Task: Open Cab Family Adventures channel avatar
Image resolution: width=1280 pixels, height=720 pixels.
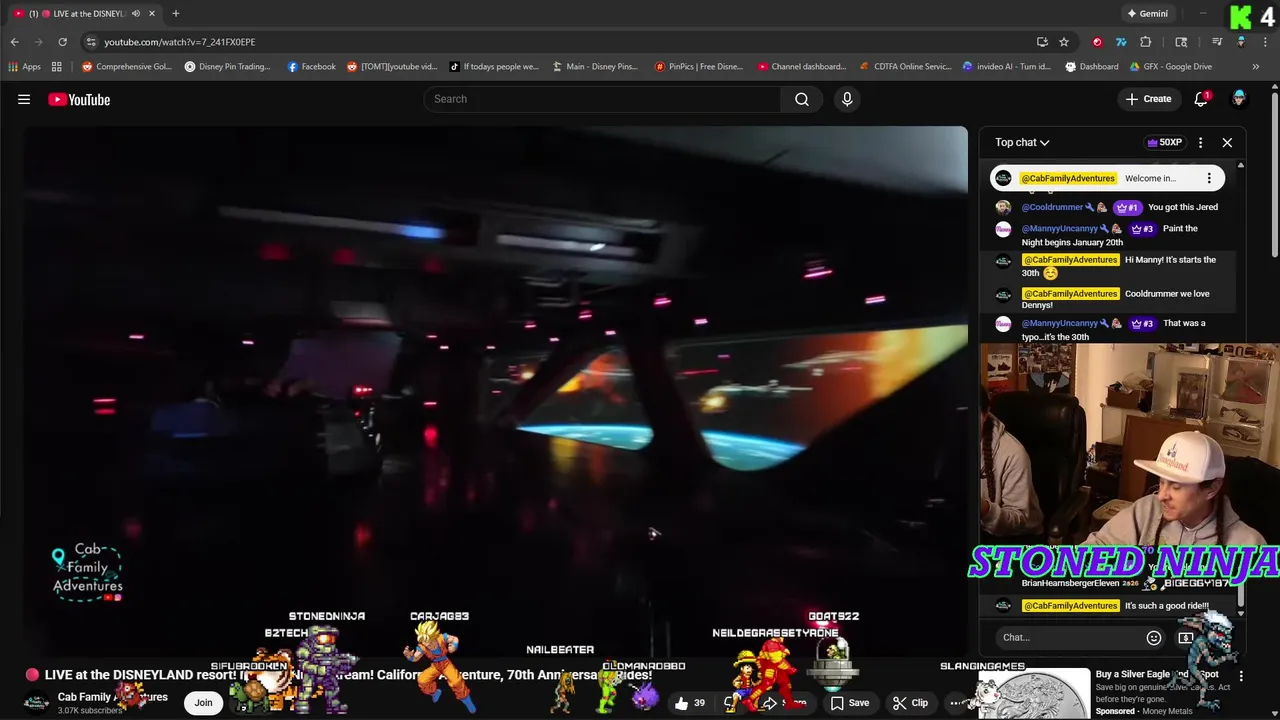Action: click(36, 703)
